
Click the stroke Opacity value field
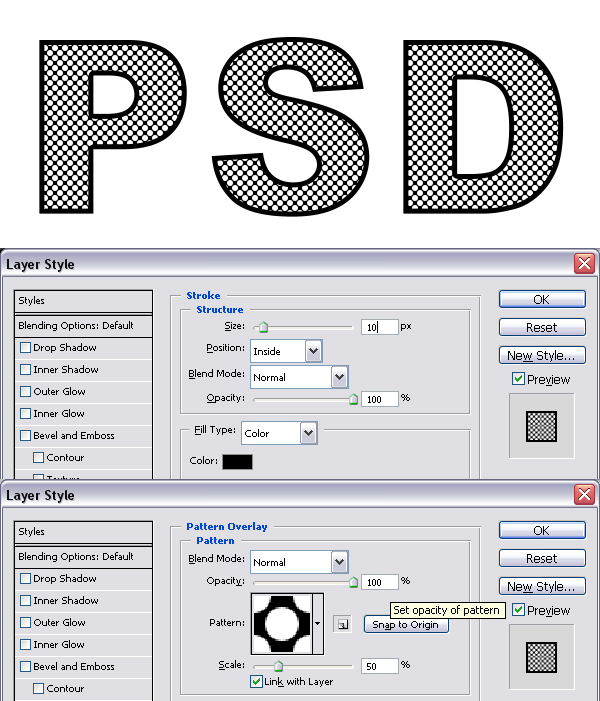point(380,399)
